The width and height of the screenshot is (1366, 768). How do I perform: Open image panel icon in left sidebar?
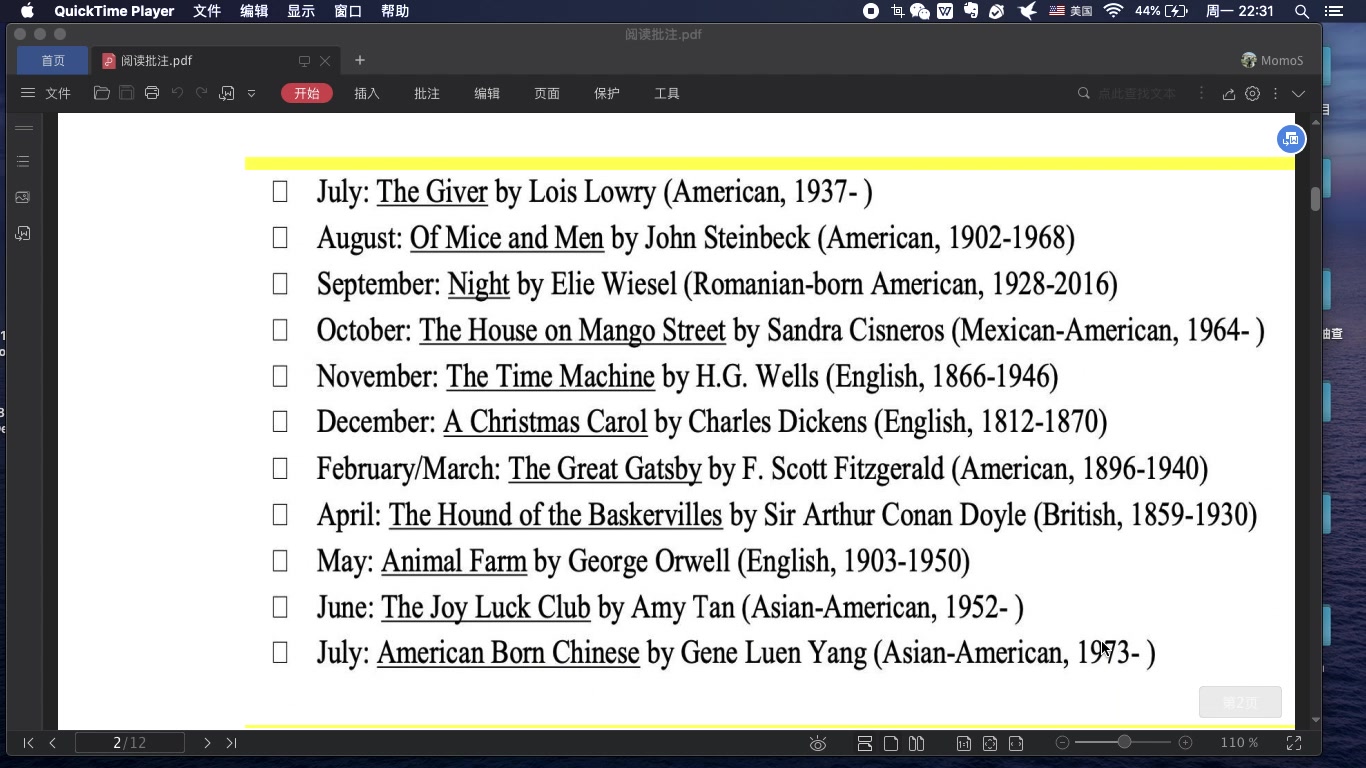click(x=23, y=197)
